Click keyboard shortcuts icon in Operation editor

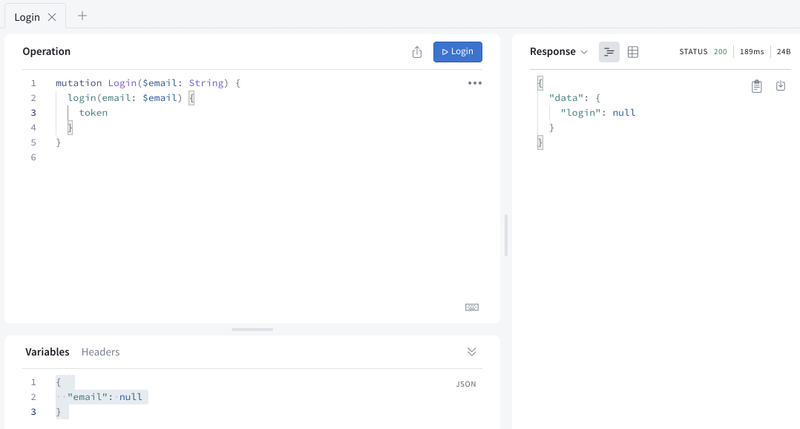[x=471, y=307]
